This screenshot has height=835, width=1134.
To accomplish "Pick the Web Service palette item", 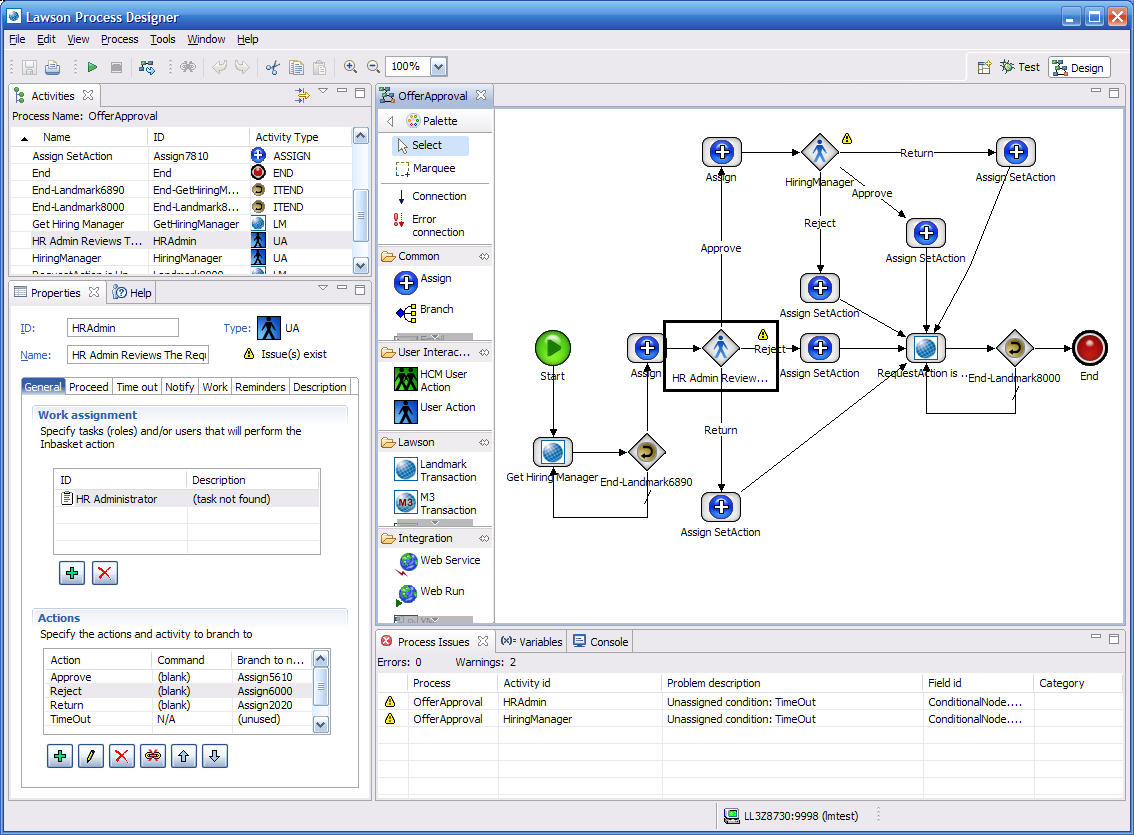I will tap(439, 562).
